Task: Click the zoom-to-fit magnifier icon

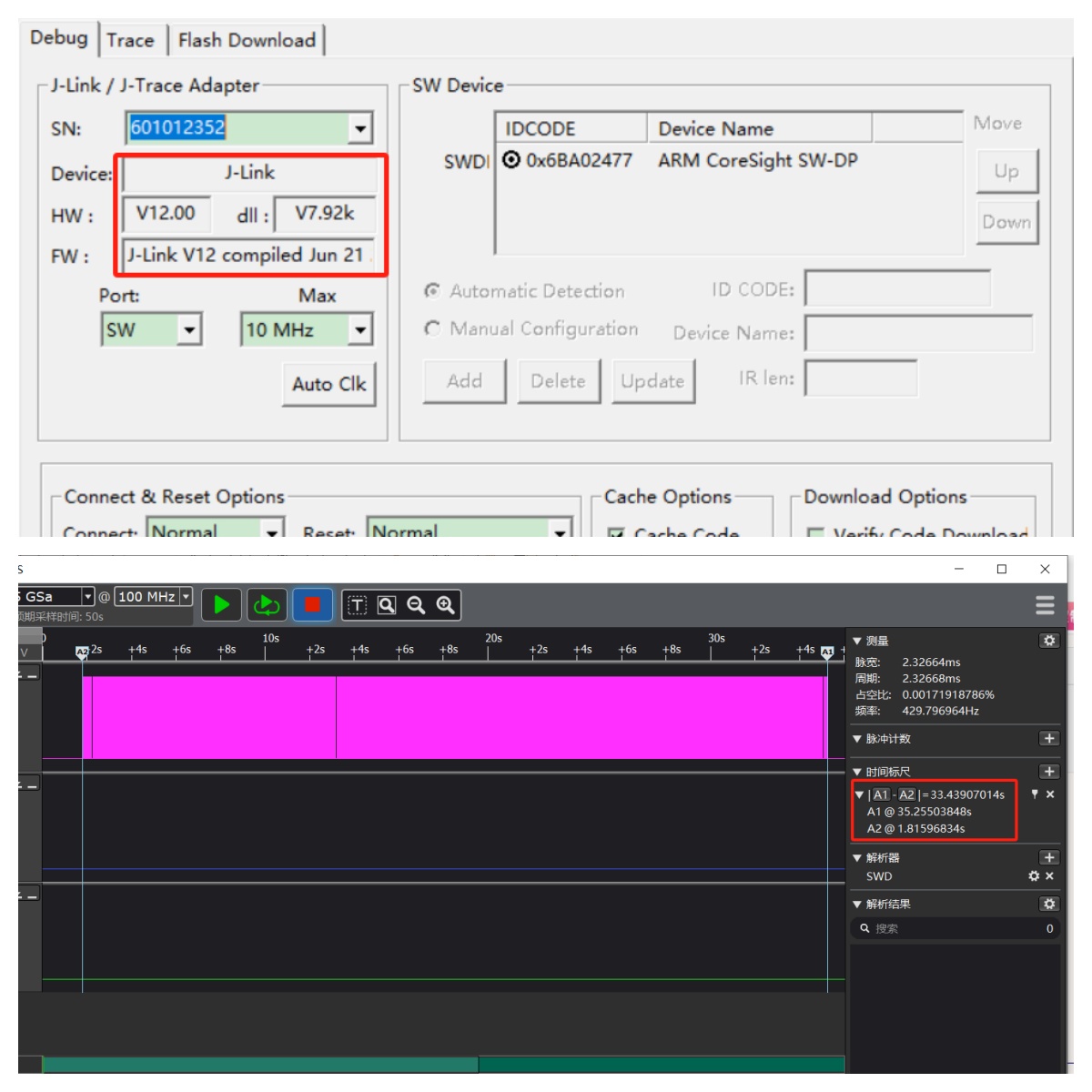Action: point(387,605)
